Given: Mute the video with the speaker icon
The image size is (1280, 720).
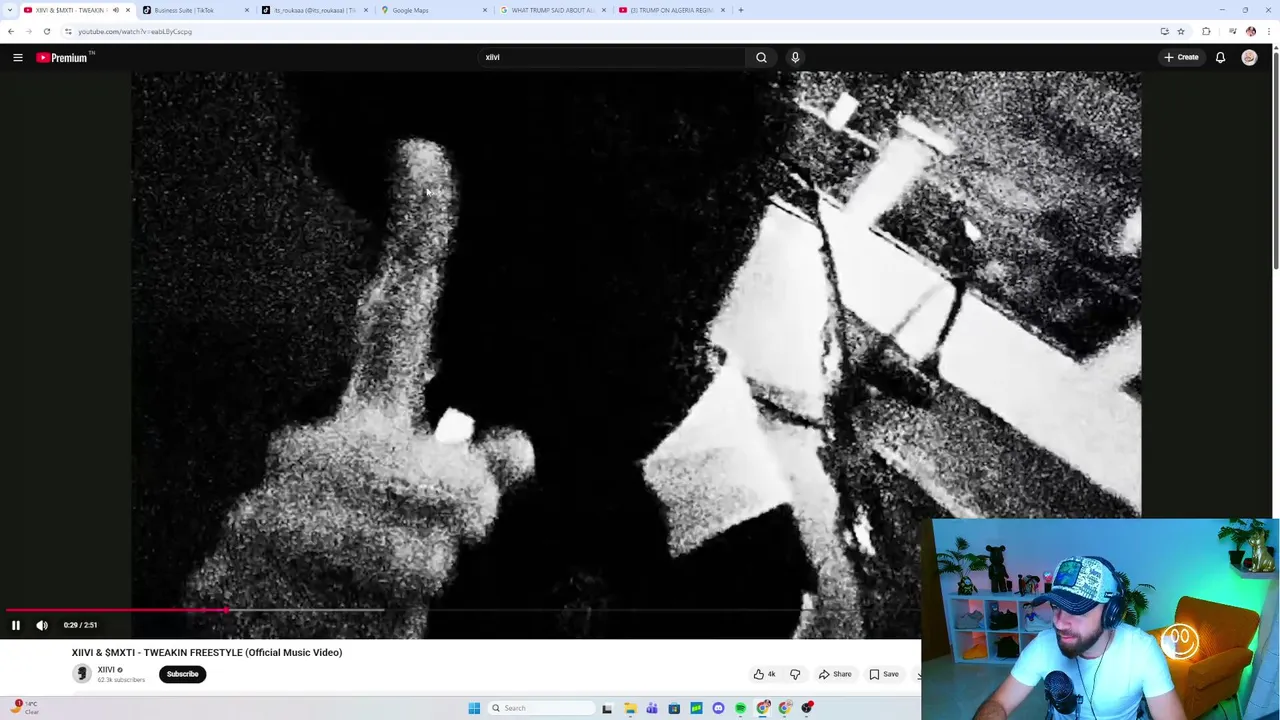Looking at the screenshot, I should tap(42, 625).
